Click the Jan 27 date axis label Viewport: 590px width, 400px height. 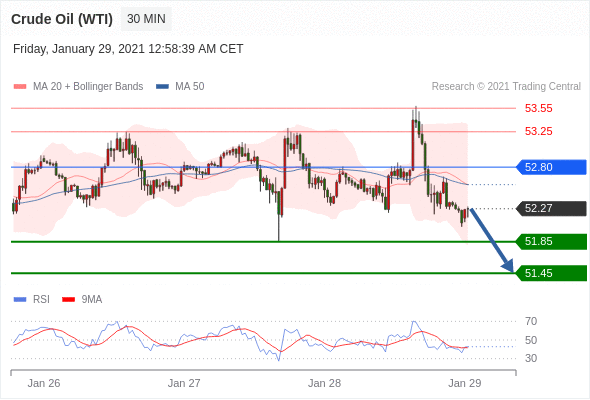point(184,383)
